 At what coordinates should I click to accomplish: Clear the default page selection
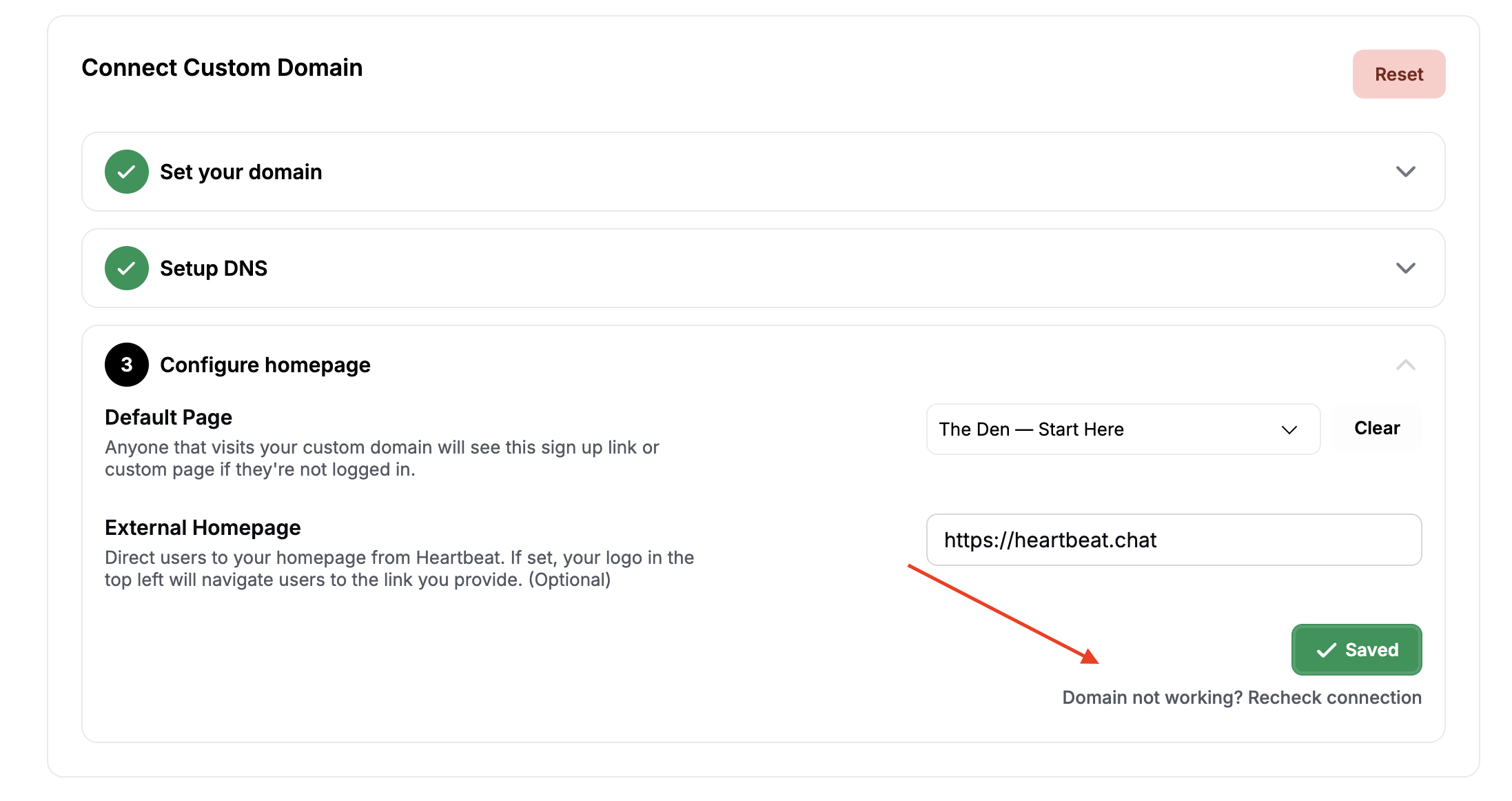[x=1377, y=428]
